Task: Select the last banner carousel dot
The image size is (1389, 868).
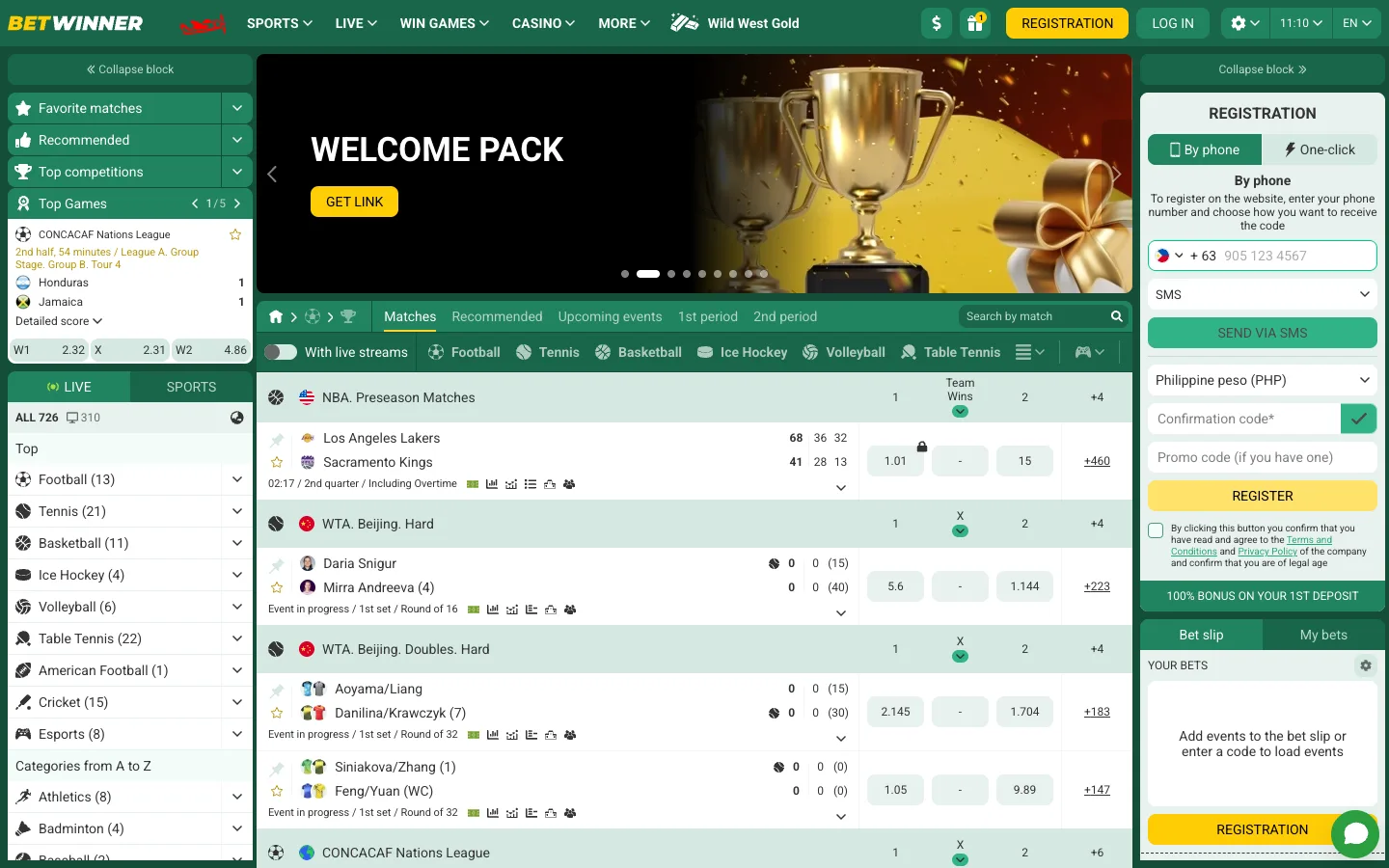Action: (764, 274)
